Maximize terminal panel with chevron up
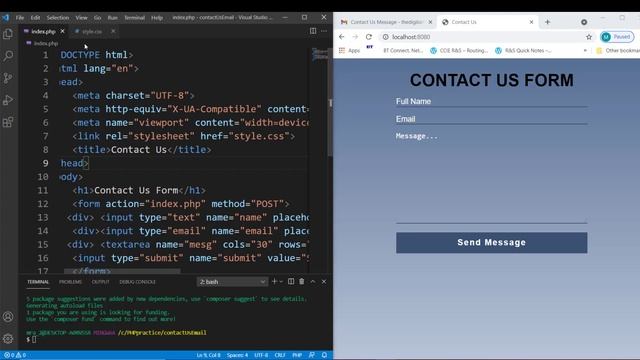The width and height of the screenshot is (640, 360). coord(313,282)
